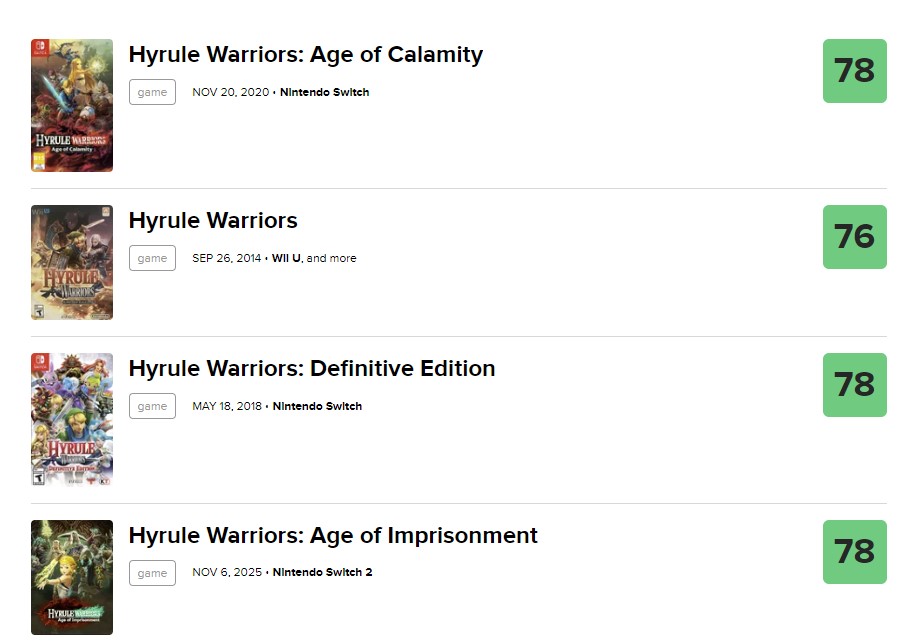Open the 78 score badge for Age of Imprisonment
900x644 pixels.
[854, 552]
